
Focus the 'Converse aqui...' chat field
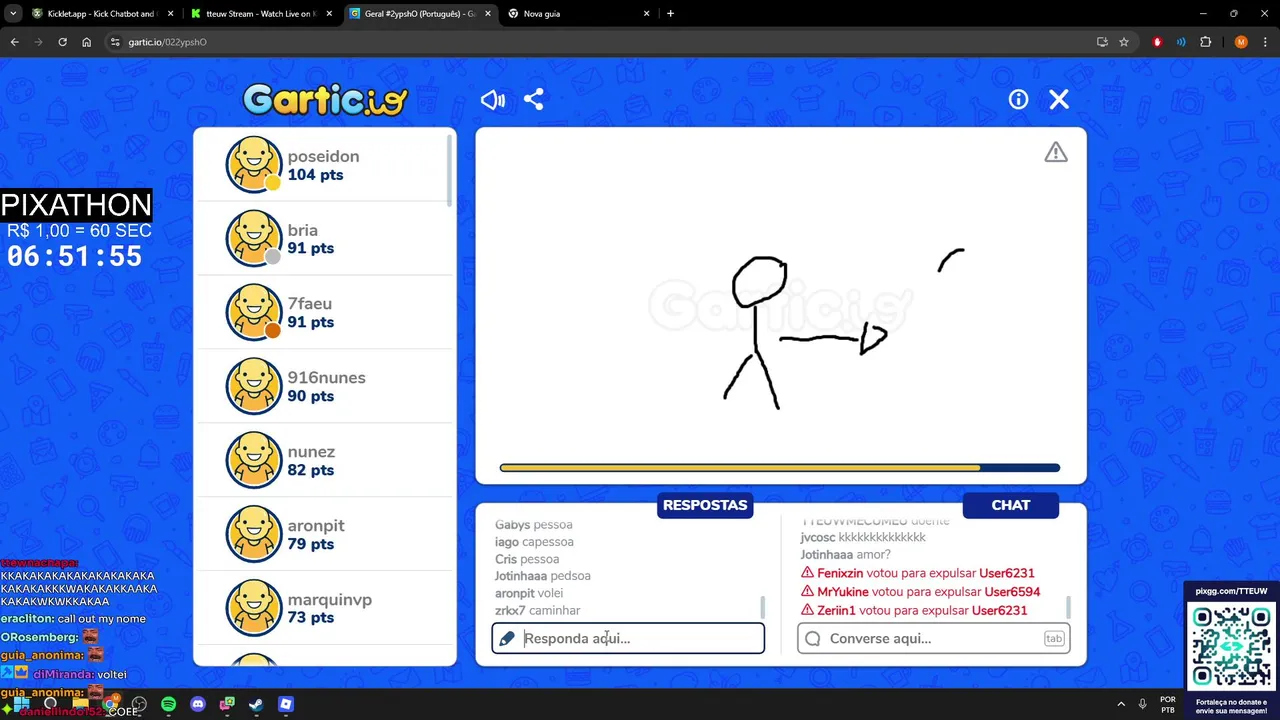934,638
